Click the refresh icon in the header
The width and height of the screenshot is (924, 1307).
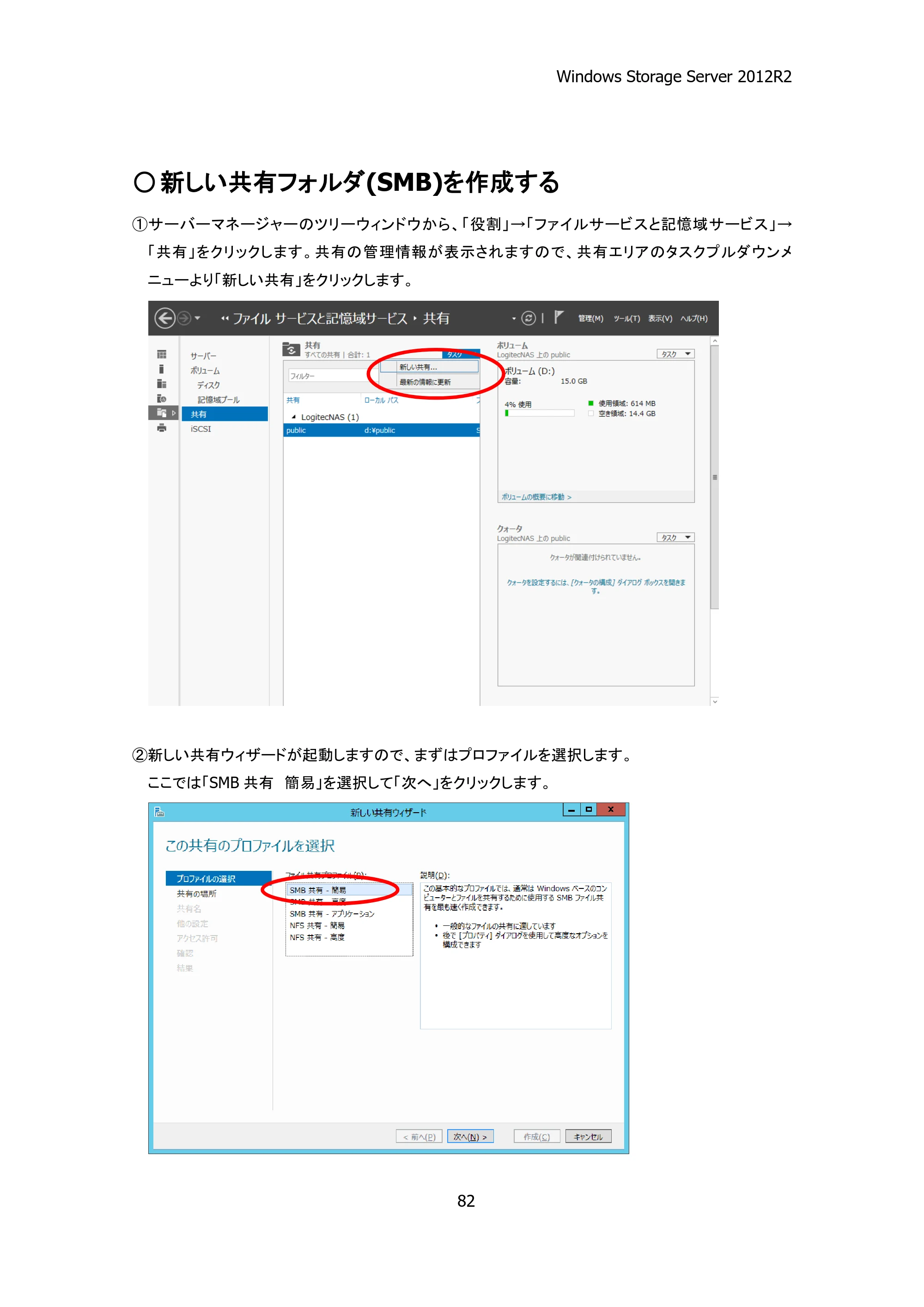(529, 318)
